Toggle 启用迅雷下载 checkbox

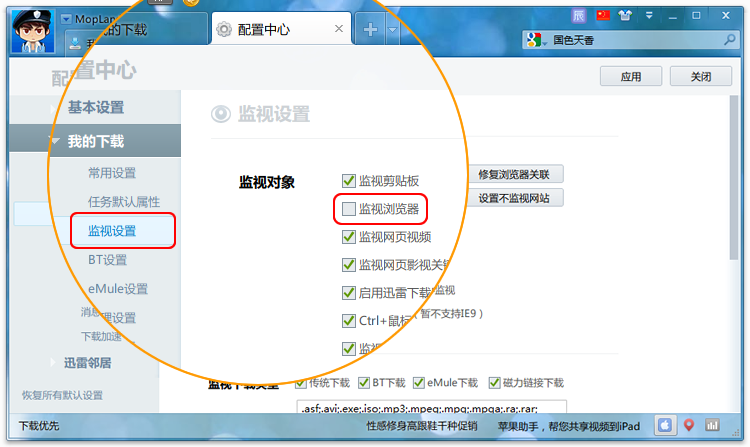349,293
